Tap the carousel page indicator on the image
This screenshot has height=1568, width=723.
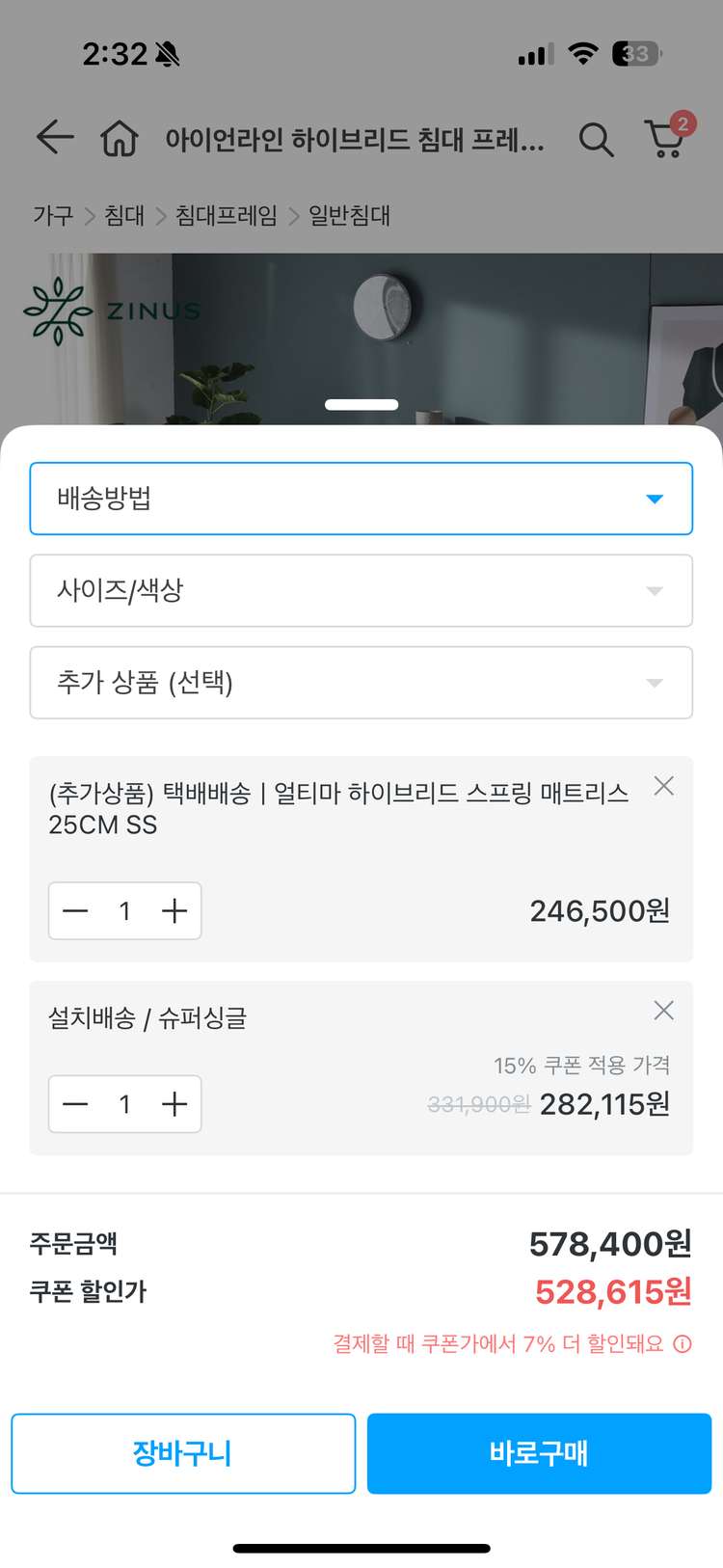coord(361,404)
